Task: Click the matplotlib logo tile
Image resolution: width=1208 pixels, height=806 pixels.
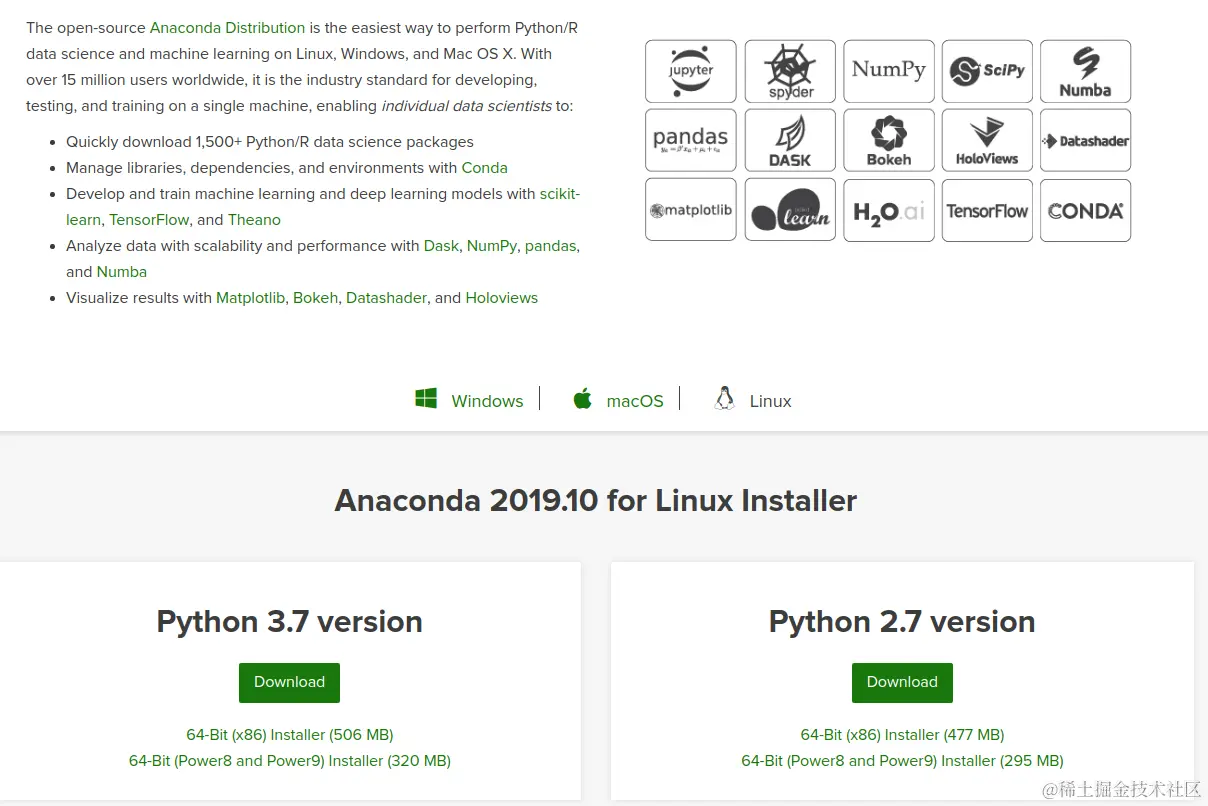Action: (691, 210)
